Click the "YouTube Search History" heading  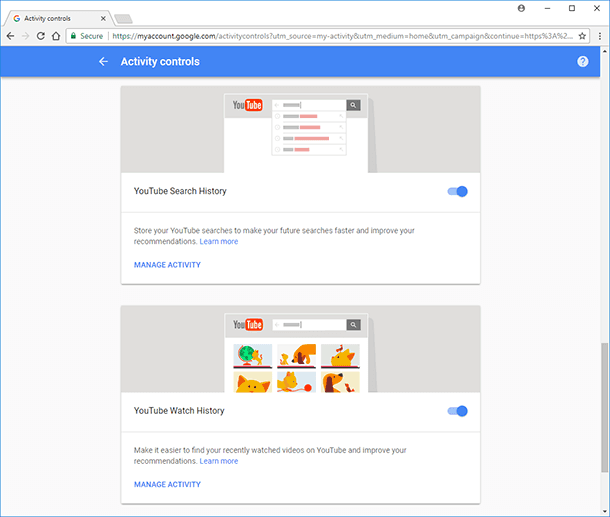coord(180,191)
